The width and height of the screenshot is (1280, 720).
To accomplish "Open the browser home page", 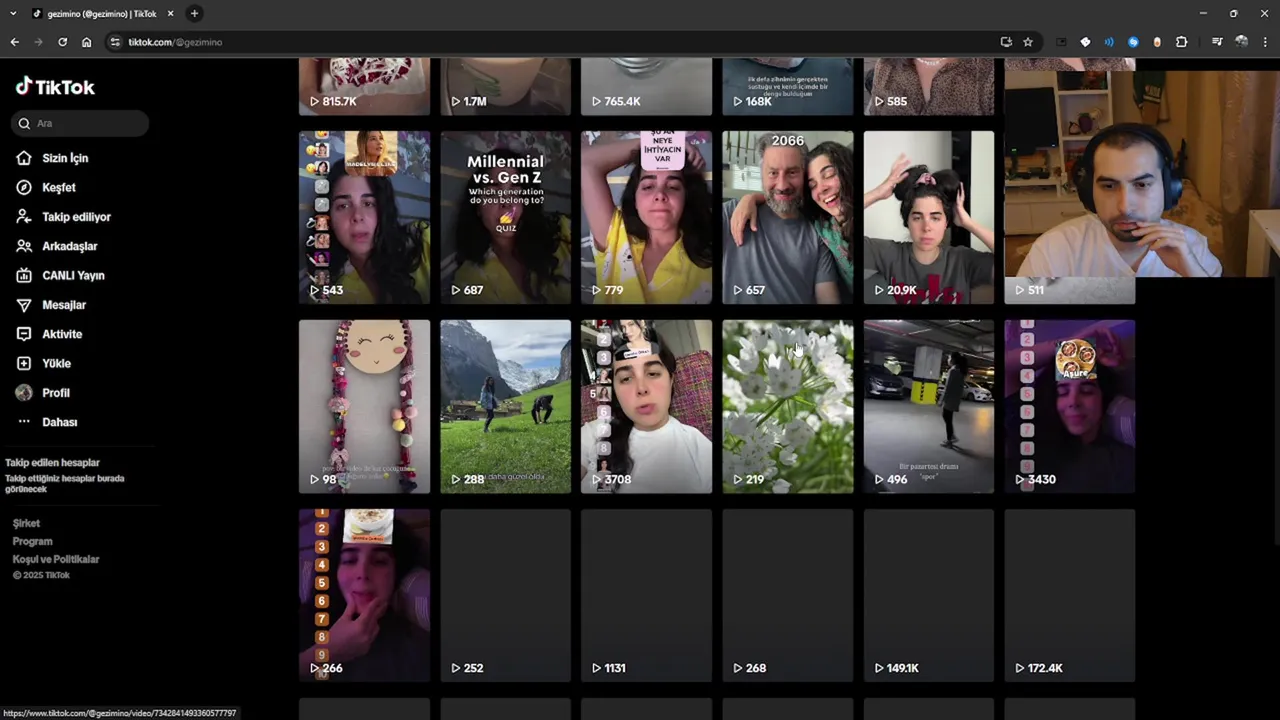I will click(86, 42).
